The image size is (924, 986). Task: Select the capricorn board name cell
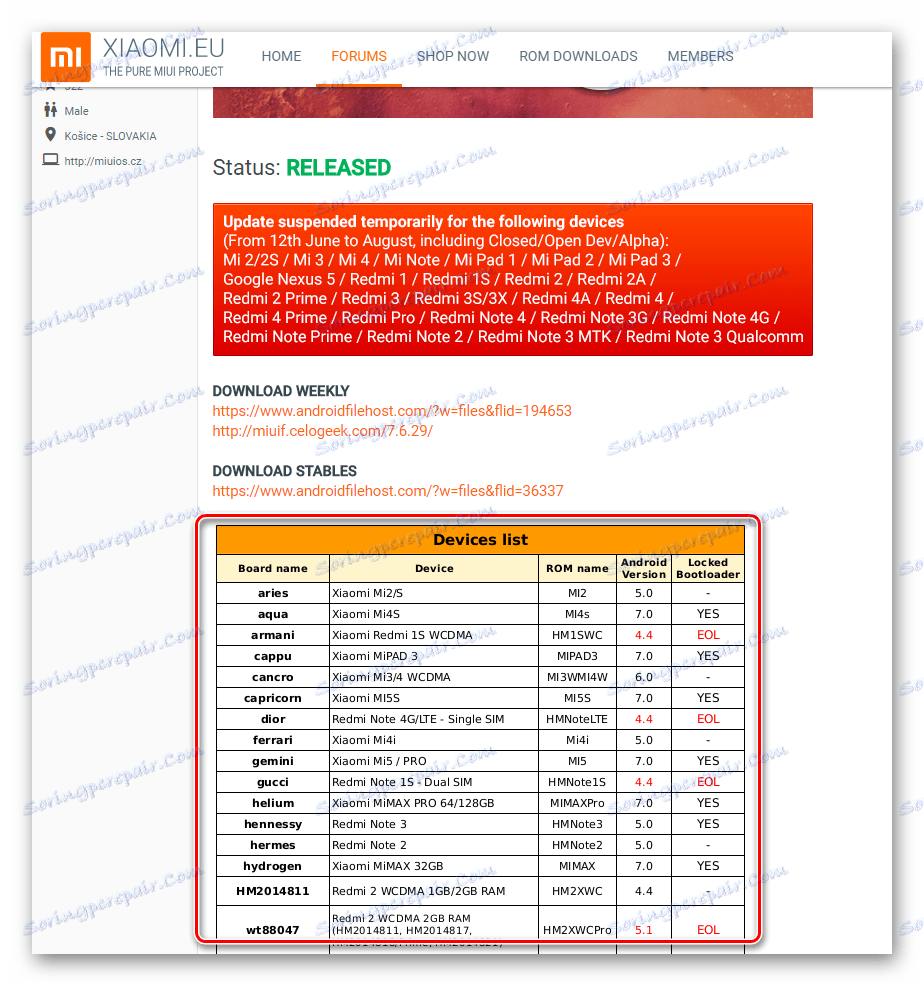[x=272, y=698]
